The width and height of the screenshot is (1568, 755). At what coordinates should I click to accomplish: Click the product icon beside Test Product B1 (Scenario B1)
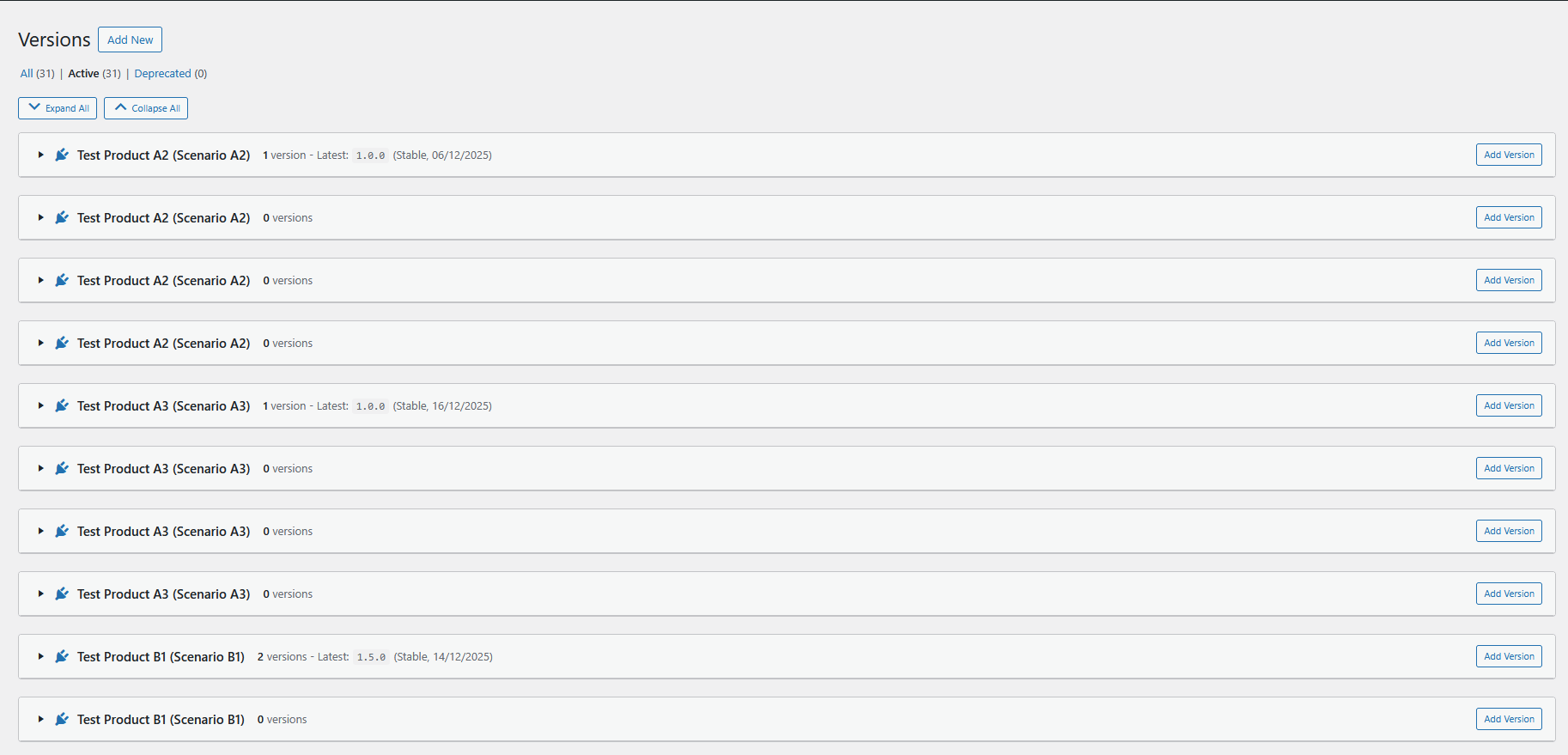point(61,656)
